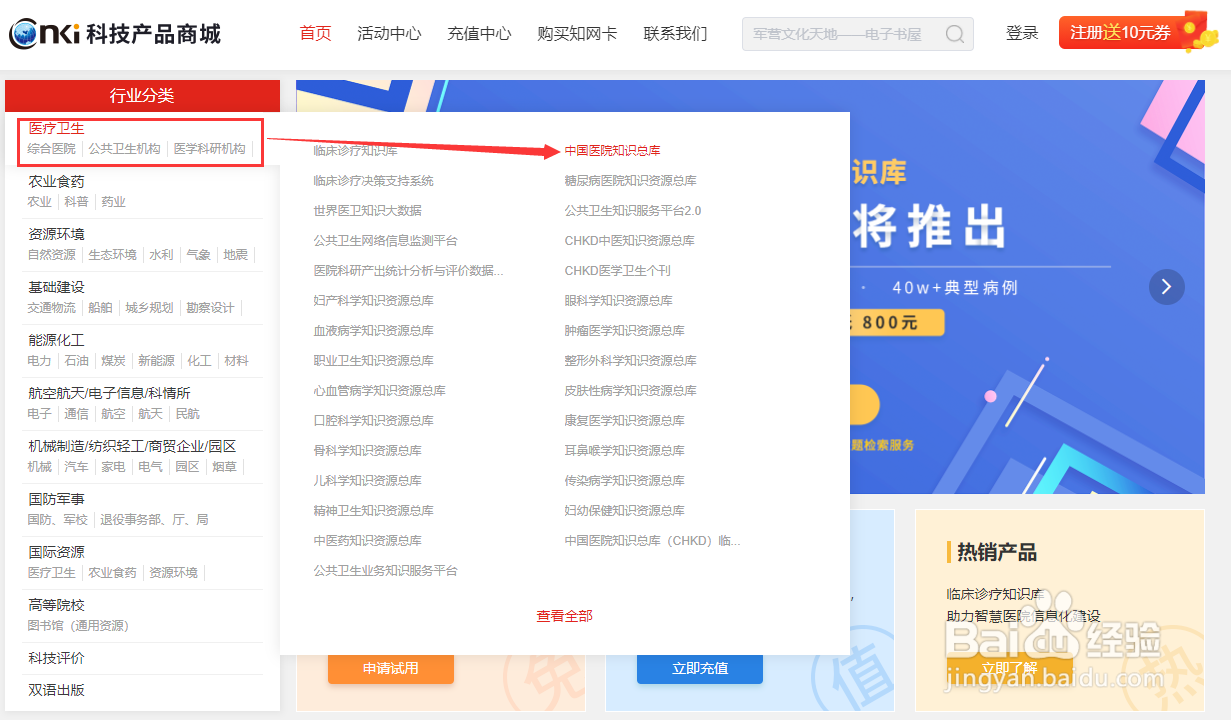Click 生态环境 subcategory link

[112, 254]
